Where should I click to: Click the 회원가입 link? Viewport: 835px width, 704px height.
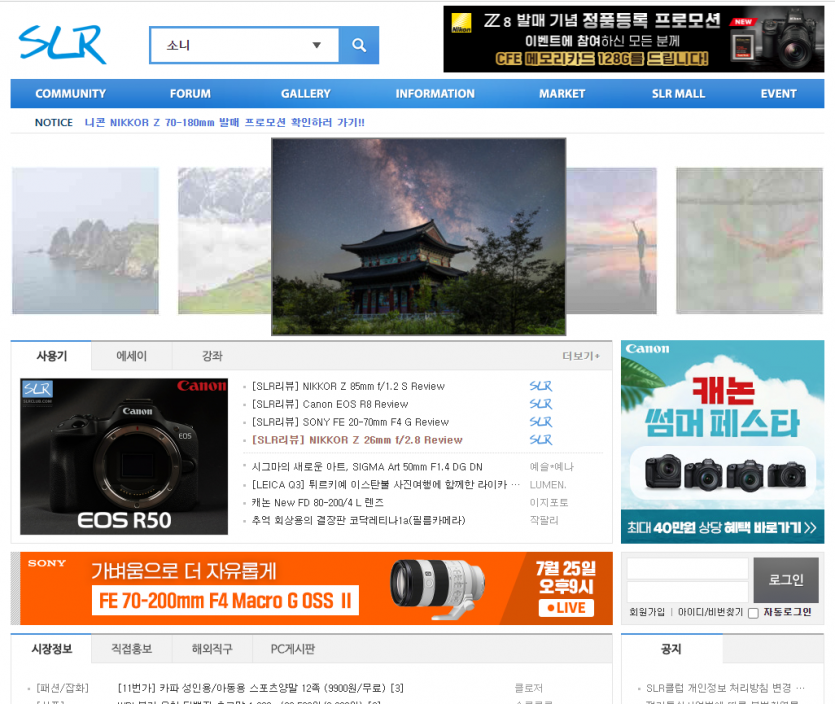coord(647,612)
